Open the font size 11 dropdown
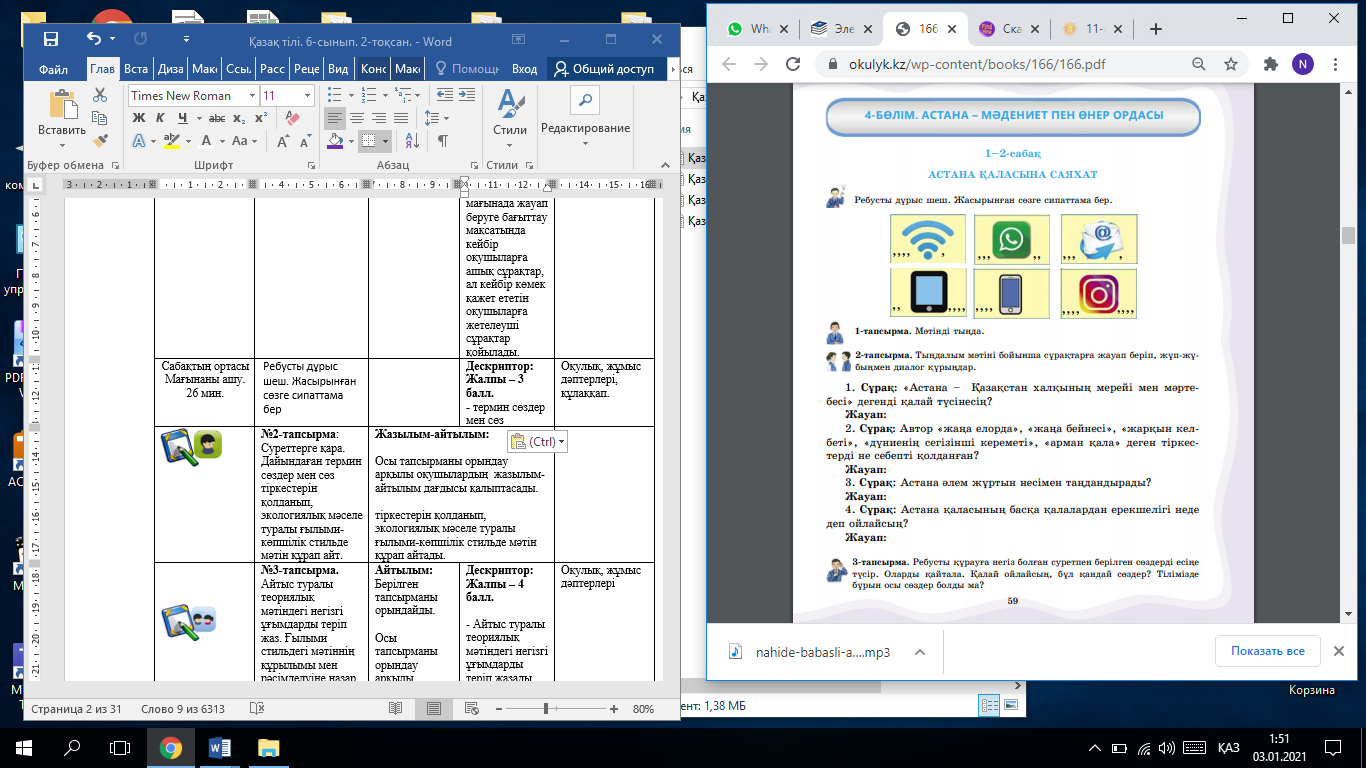This screenshot has height=768, width=1366. tap(307, 96)
